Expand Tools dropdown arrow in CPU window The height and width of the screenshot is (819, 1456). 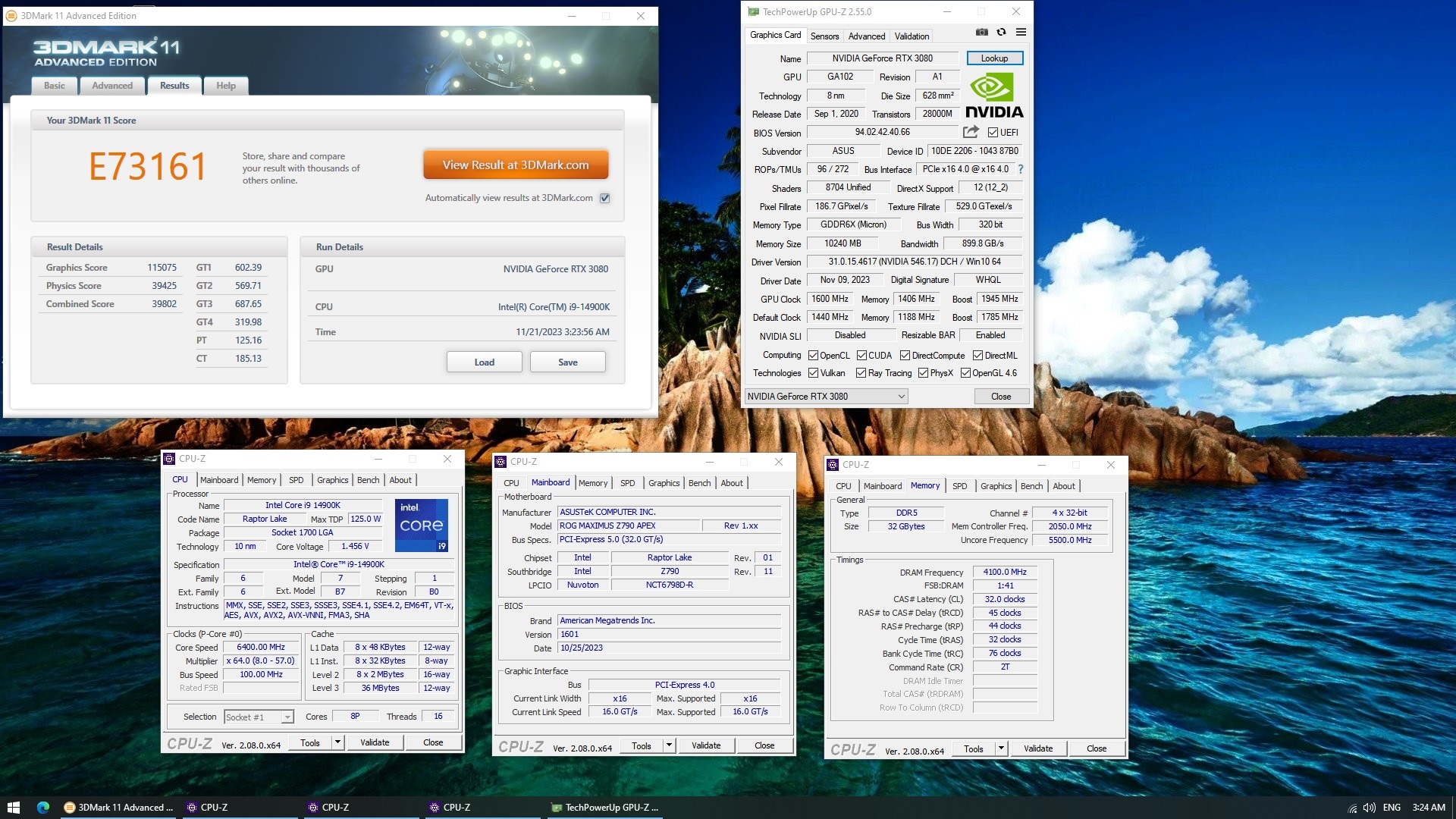337,742
